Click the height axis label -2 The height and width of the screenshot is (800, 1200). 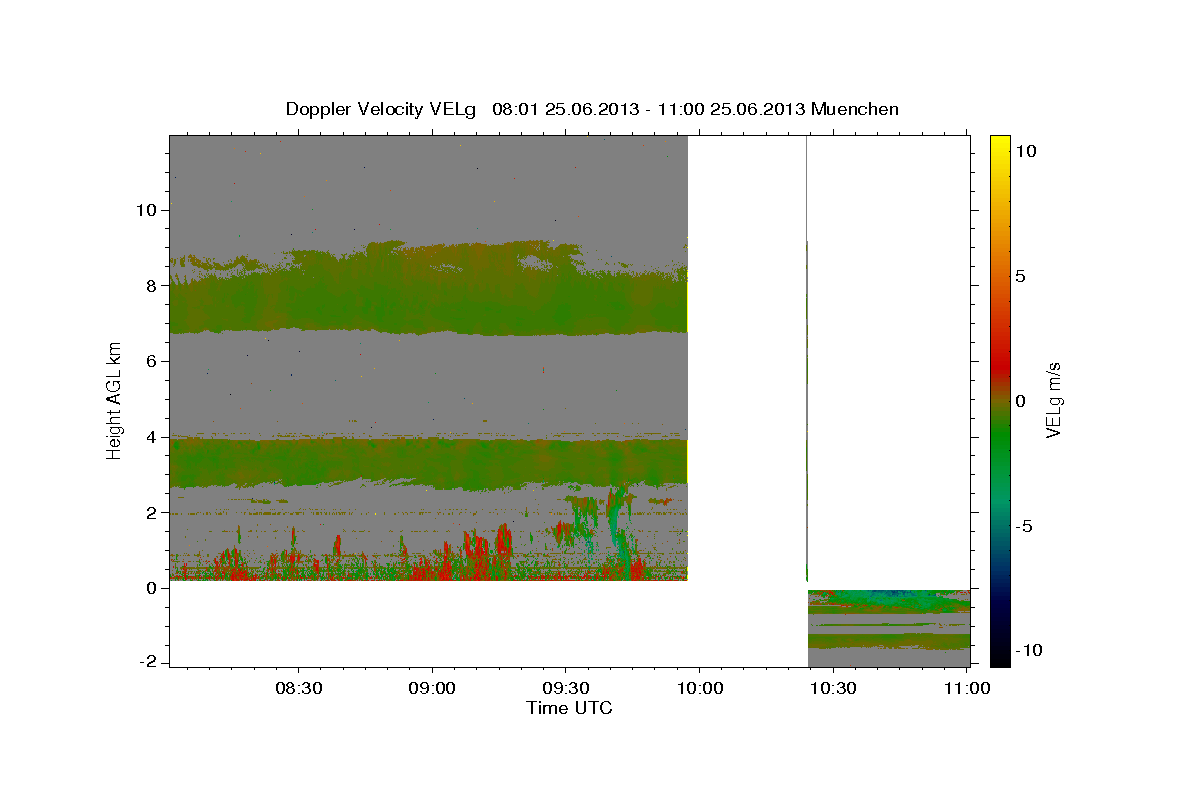pos(149,663)
